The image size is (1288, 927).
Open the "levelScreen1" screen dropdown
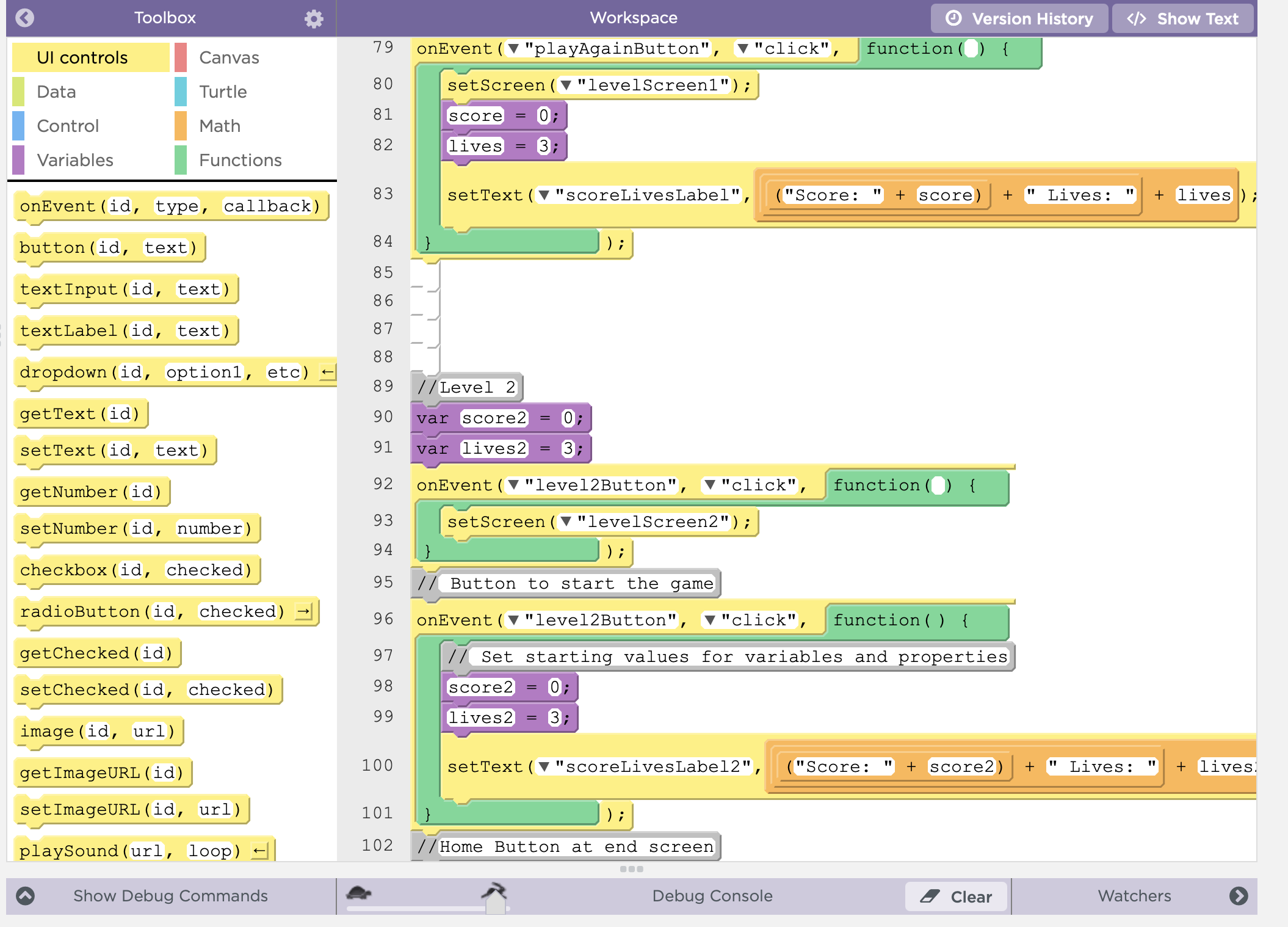[x=566, y=85]
